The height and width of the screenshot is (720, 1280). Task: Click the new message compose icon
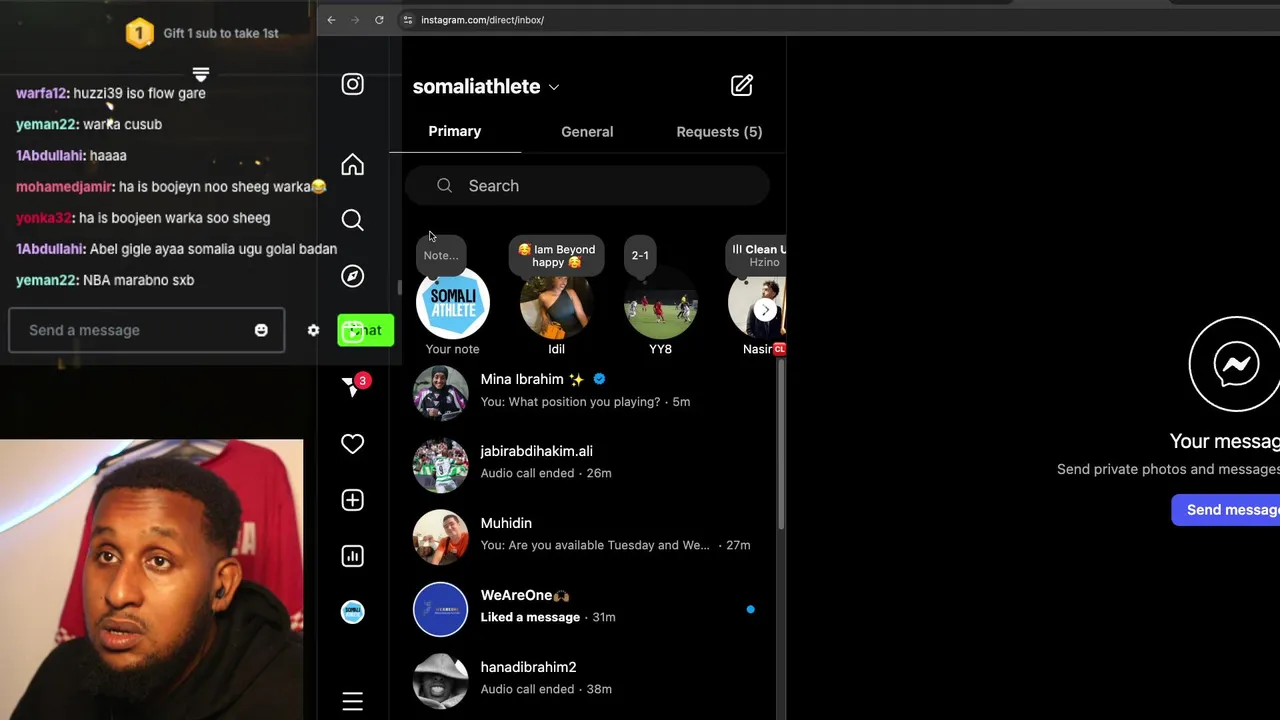pyautogui.click(x=741, y=86)
